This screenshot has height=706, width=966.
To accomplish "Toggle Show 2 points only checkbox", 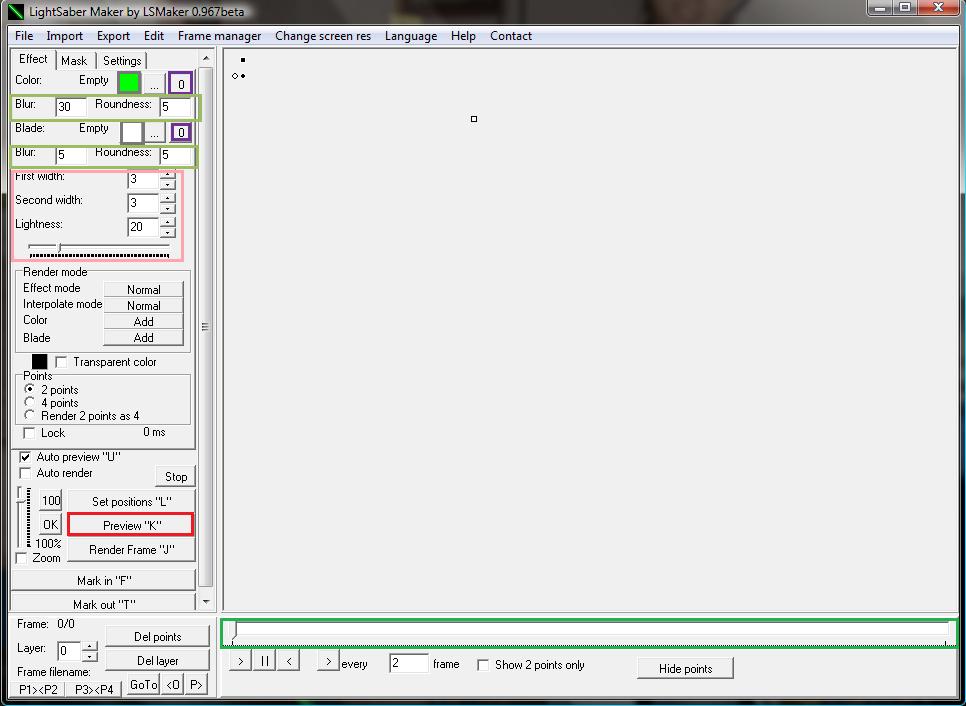I will (x=484, y=665).
